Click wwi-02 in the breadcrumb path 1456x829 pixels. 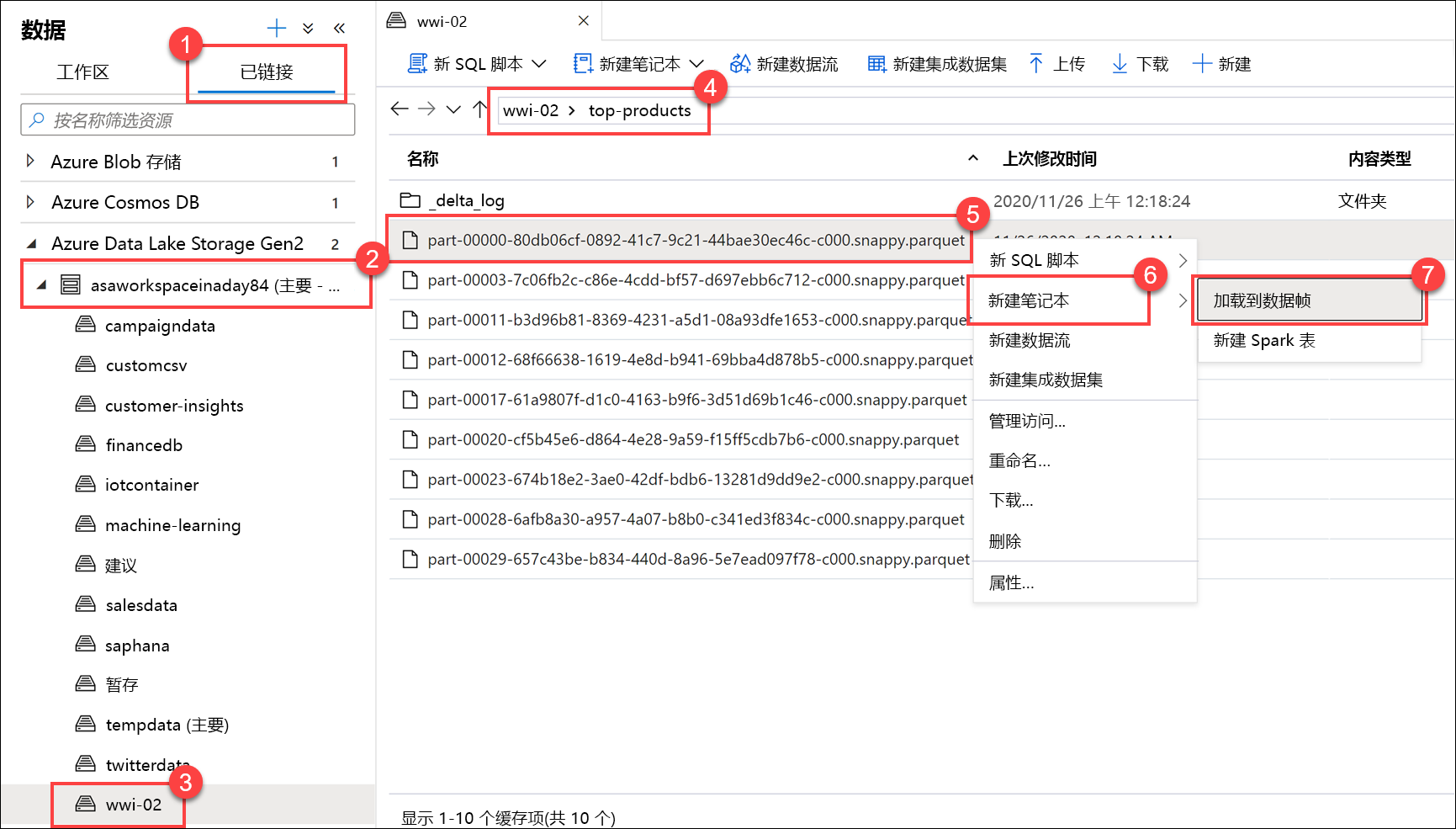pyautogui.click(x=531, y=110)
